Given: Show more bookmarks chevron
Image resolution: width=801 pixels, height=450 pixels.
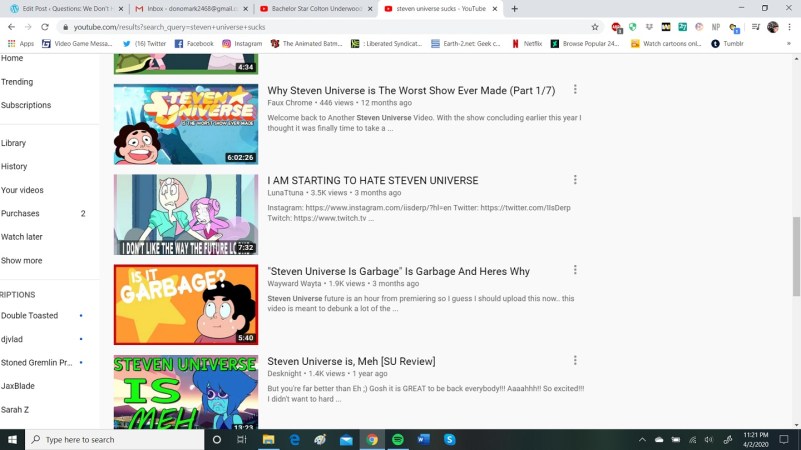Looking at the screenshot, I should click(x=789, y=44).
